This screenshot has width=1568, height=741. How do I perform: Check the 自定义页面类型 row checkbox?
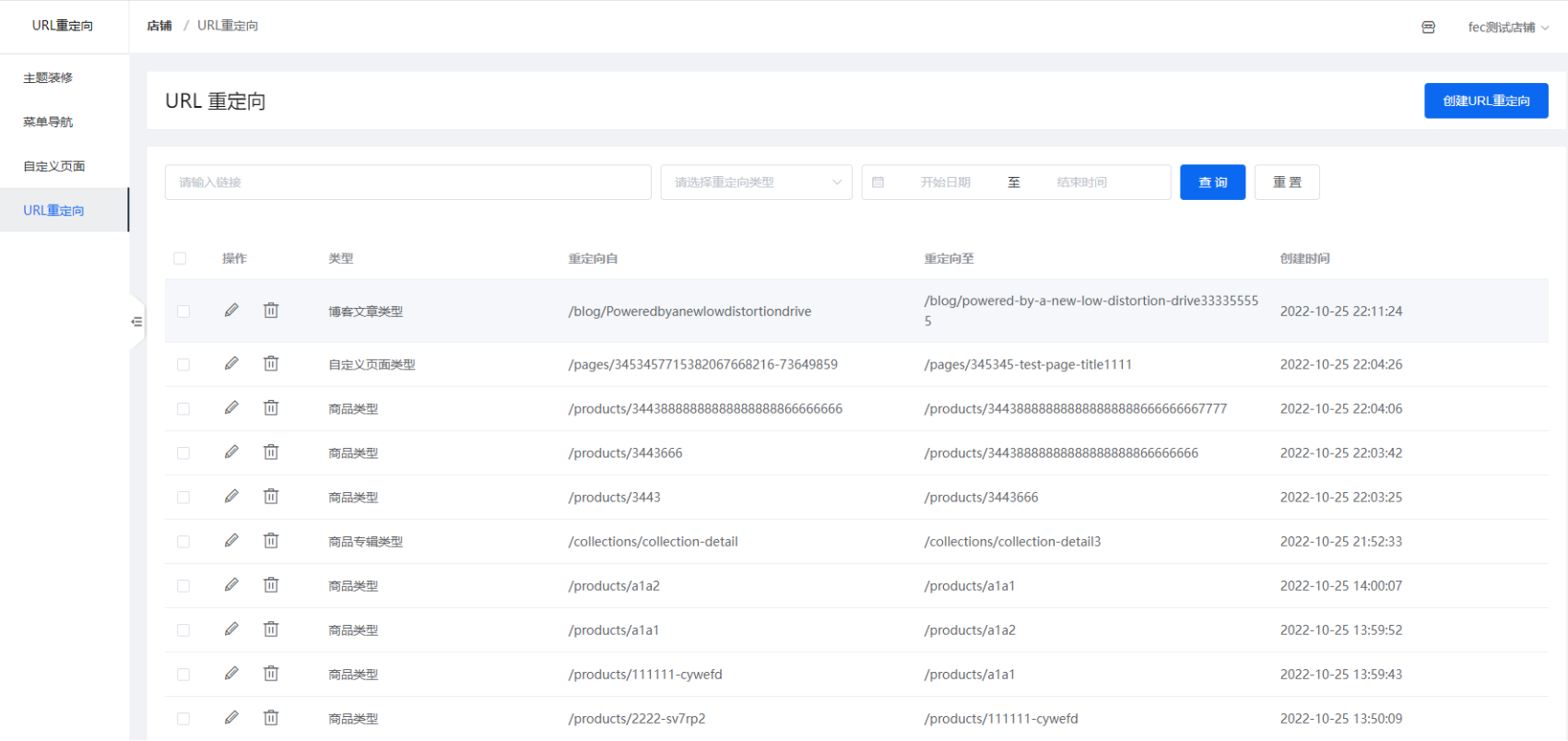pyautogui.click(x=183, y=365)
